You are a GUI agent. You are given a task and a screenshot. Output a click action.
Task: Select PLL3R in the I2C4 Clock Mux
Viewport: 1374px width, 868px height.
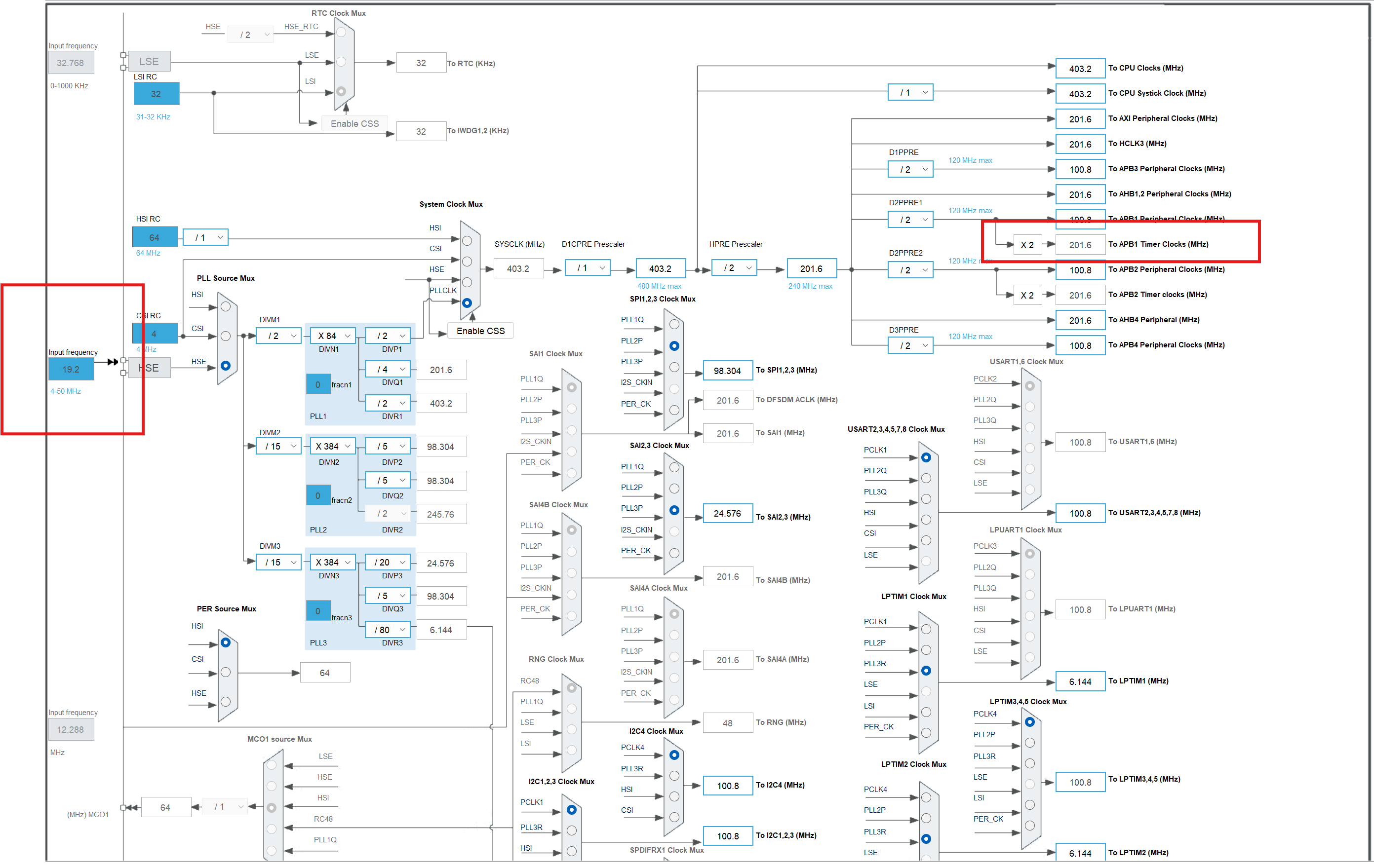674,776
